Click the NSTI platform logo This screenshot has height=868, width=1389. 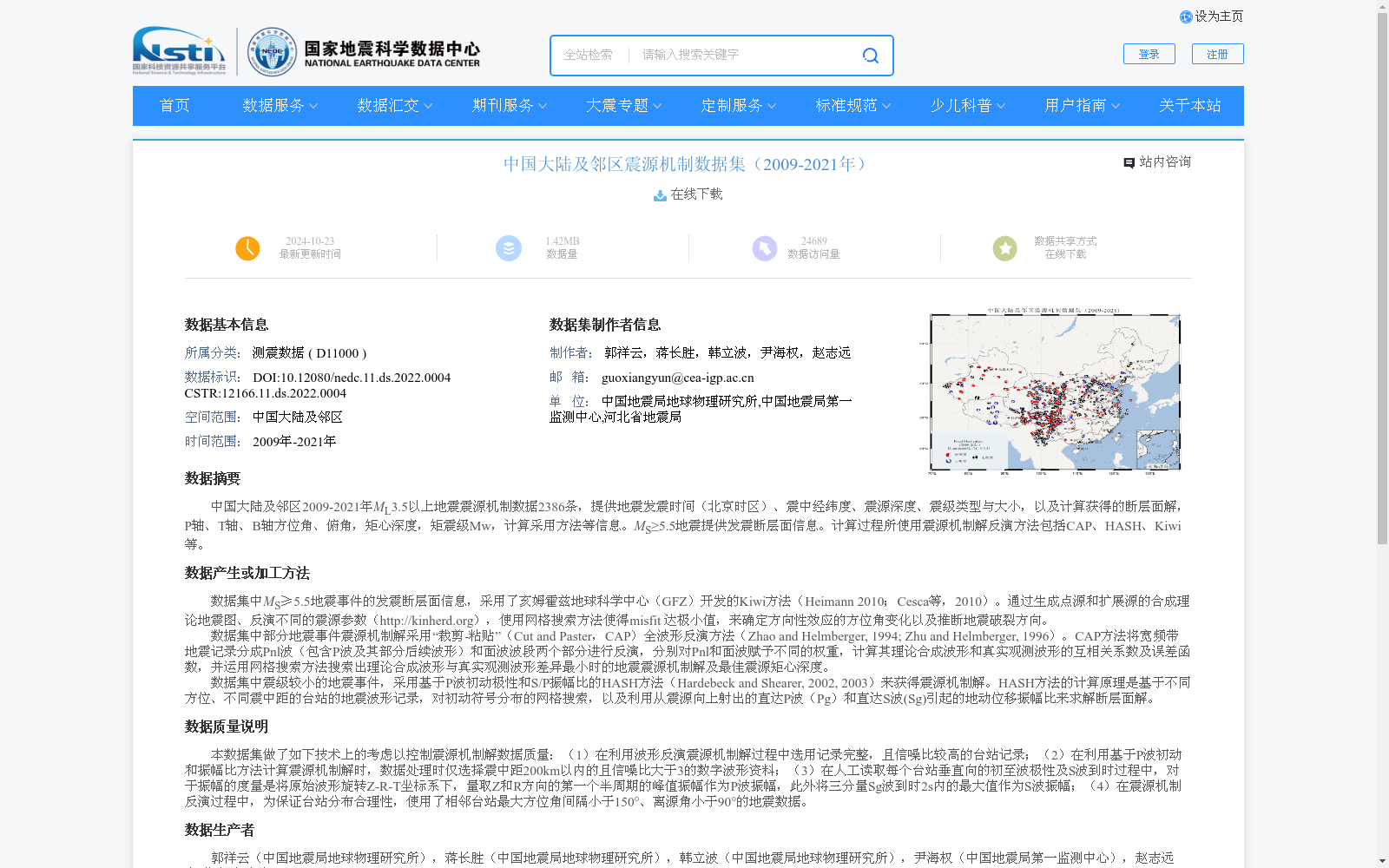(179, 50)
